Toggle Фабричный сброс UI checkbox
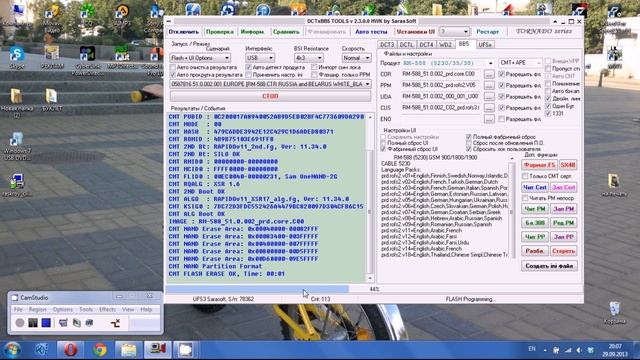The width and height of the screenshot is (640, 360). 383,149
